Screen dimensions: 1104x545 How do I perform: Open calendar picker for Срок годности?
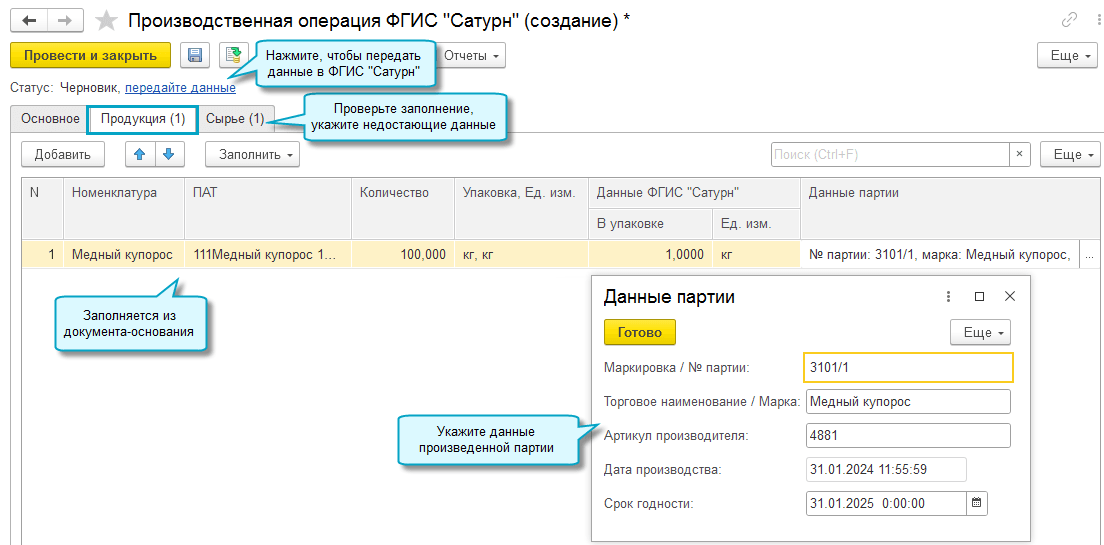977,503
